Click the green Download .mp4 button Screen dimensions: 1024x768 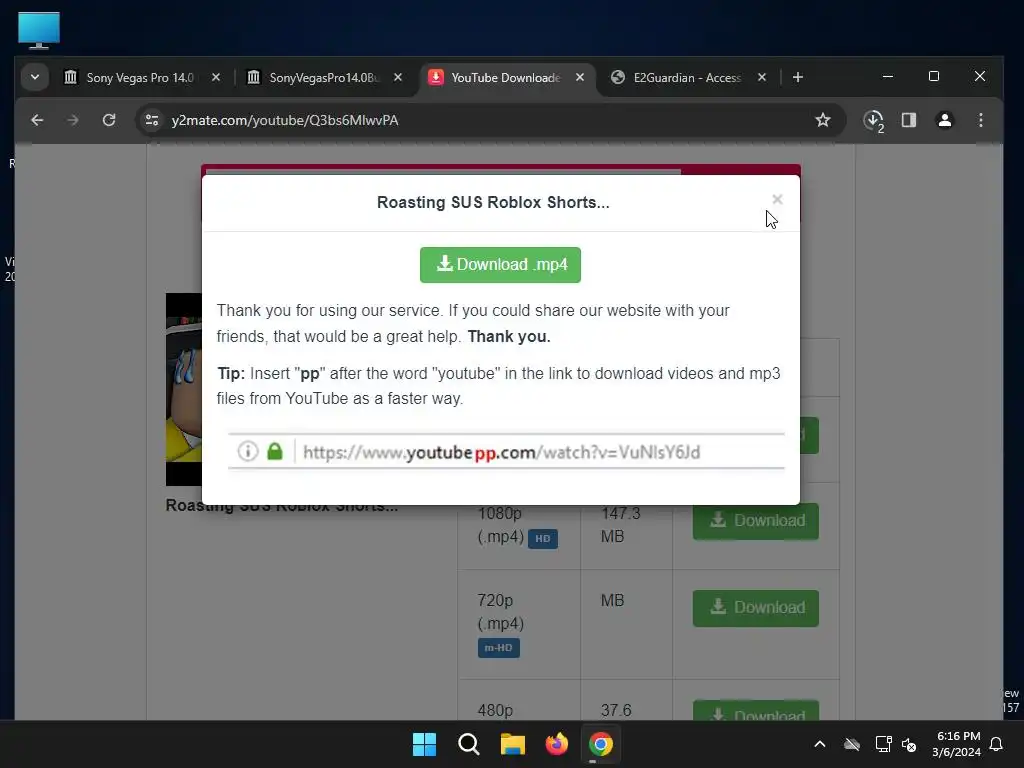[x=500, y=264]
